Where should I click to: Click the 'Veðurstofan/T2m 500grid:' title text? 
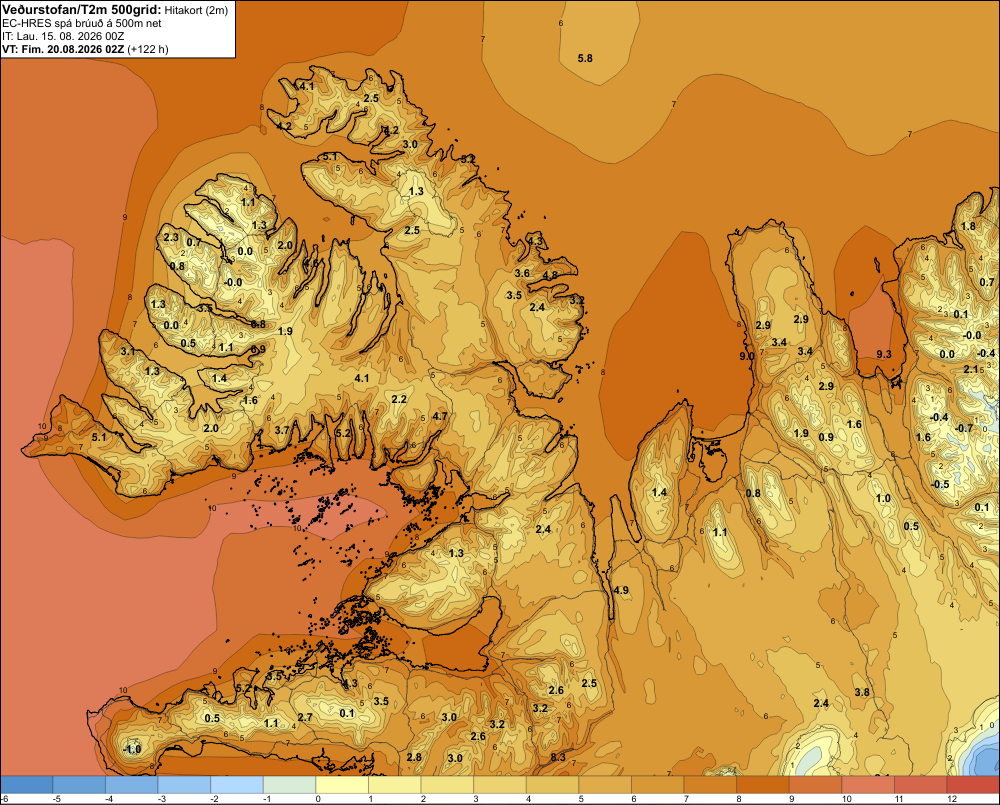pos(82,9)
